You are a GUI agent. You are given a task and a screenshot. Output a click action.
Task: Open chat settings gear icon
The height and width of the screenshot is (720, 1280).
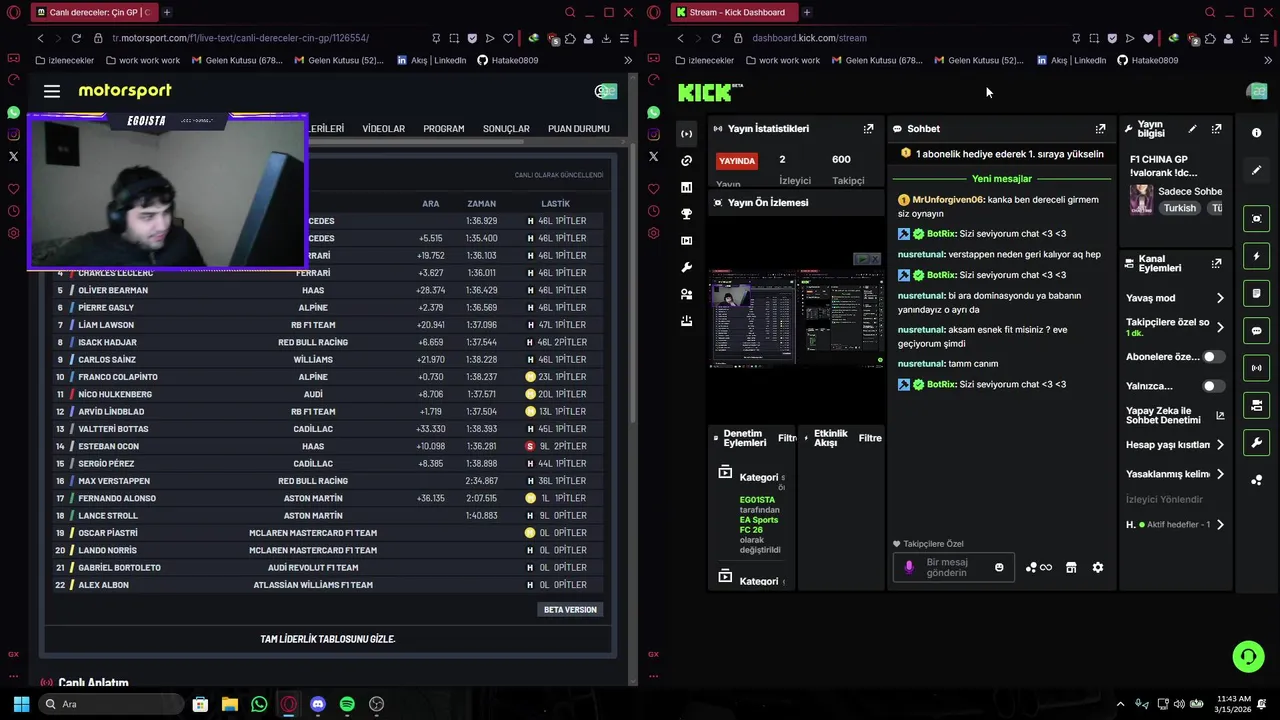(x=1098, y=568)
